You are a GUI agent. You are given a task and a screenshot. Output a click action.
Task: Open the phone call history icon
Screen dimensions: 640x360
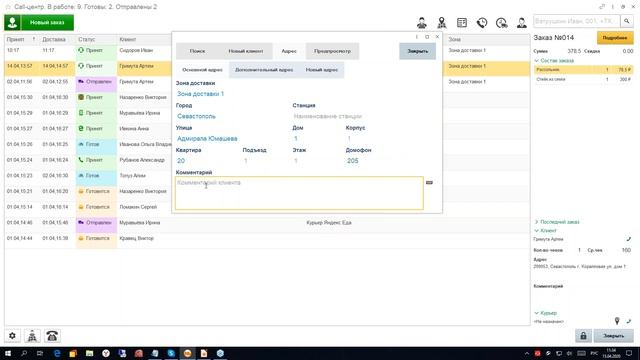coord(482,22)
